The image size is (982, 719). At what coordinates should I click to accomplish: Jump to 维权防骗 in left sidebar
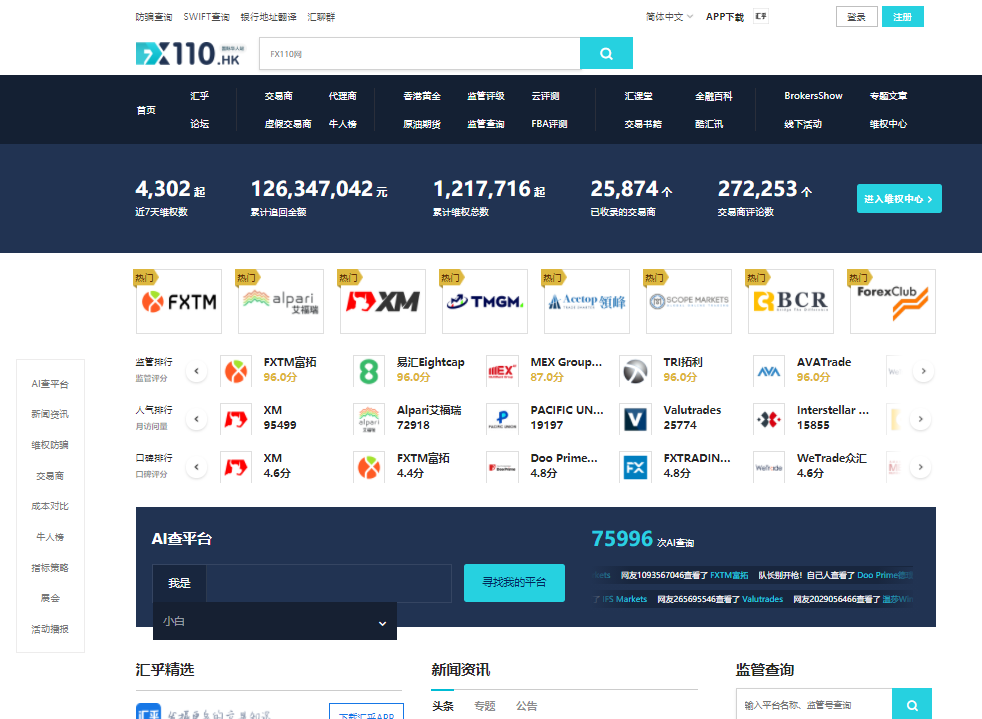pyautogui.click(x=50, y=445)
